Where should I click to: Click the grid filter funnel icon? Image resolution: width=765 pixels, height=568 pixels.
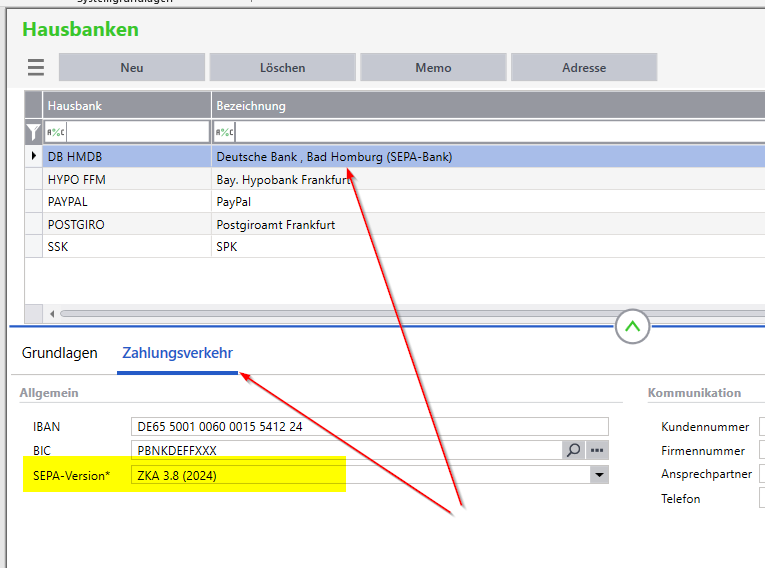click(33, 132)
